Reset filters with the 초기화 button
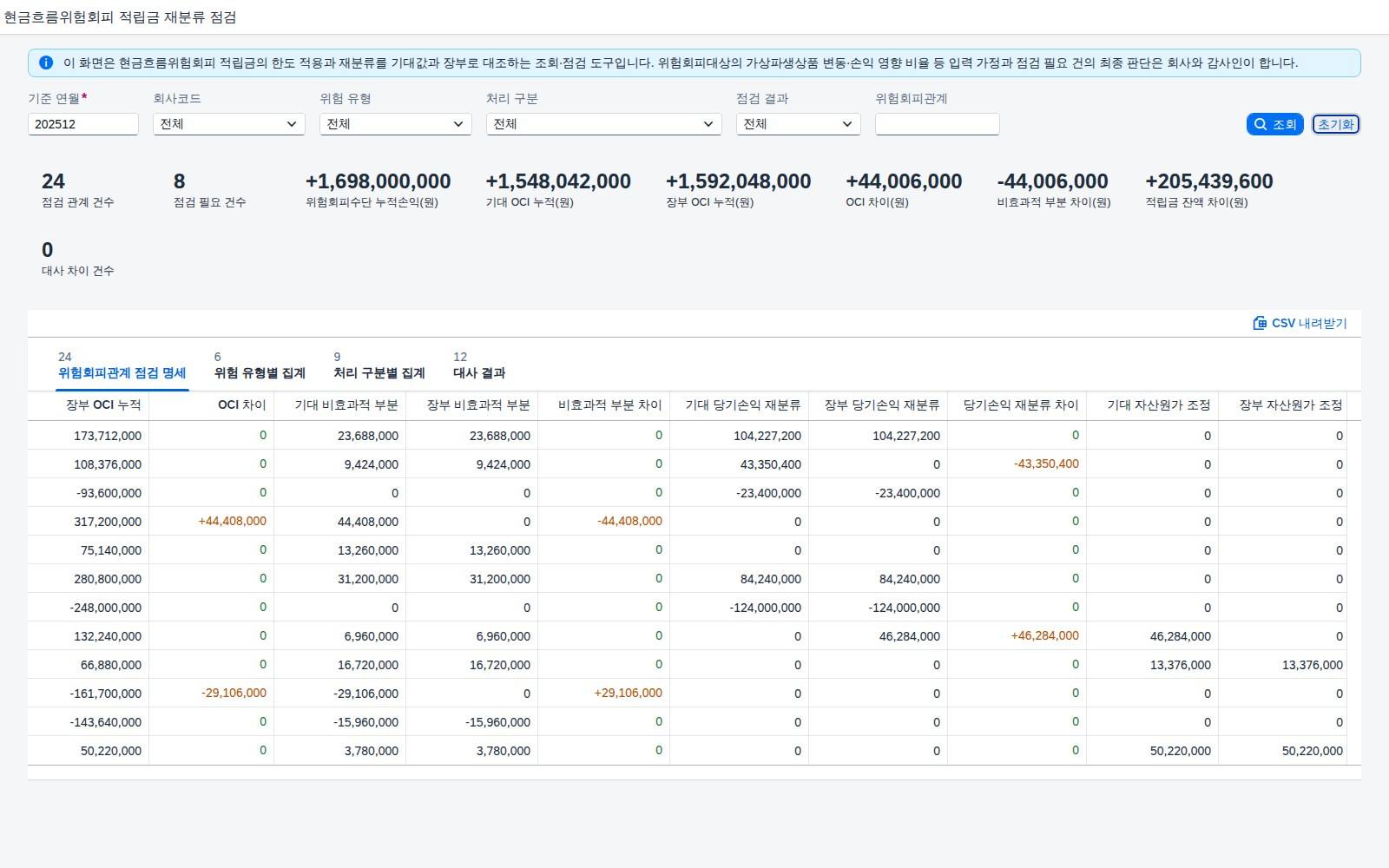Viewport: 1389px width, 868px height. 1335,124
